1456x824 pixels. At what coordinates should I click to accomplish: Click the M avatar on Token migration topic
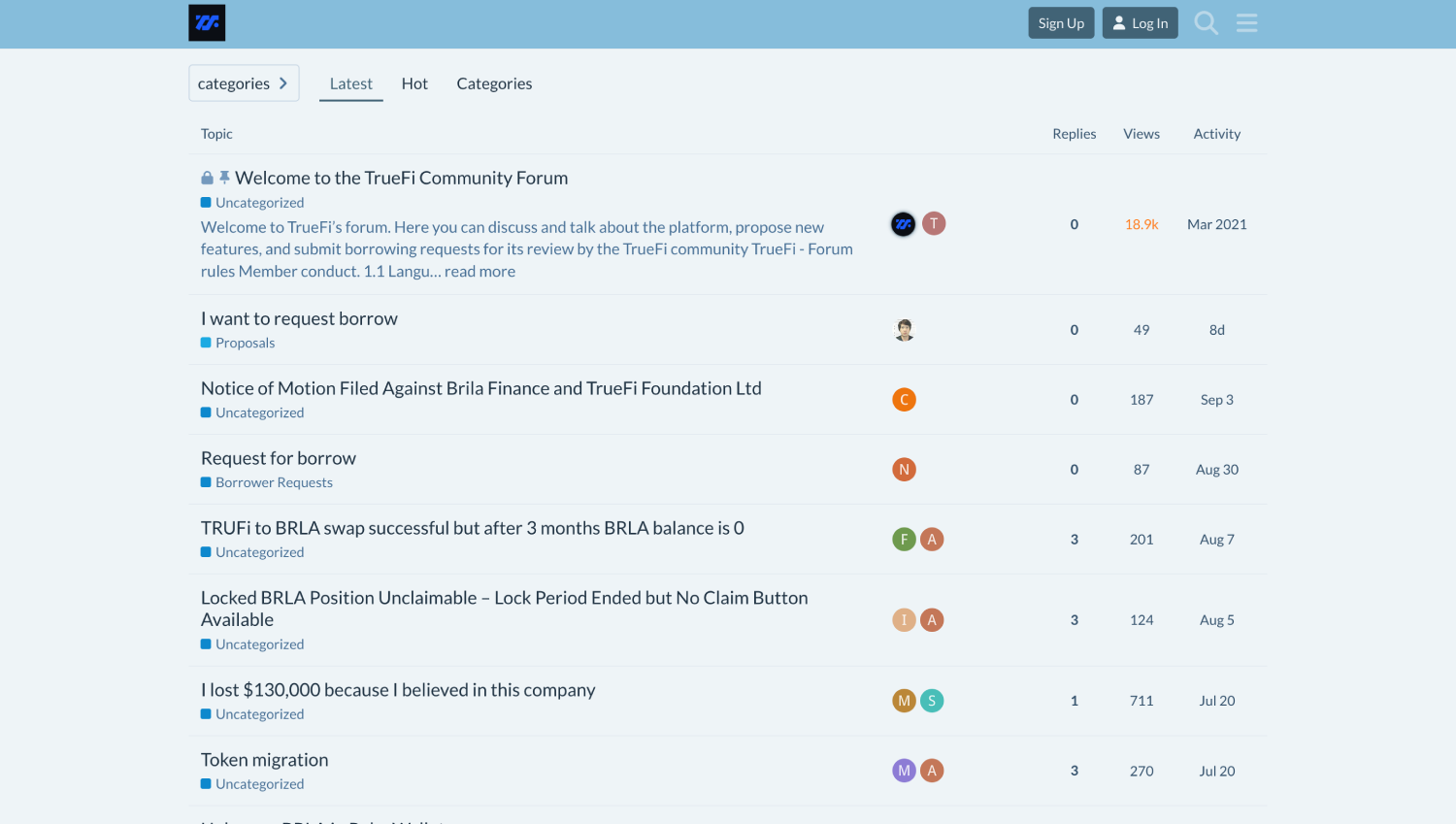click(904, 771)
